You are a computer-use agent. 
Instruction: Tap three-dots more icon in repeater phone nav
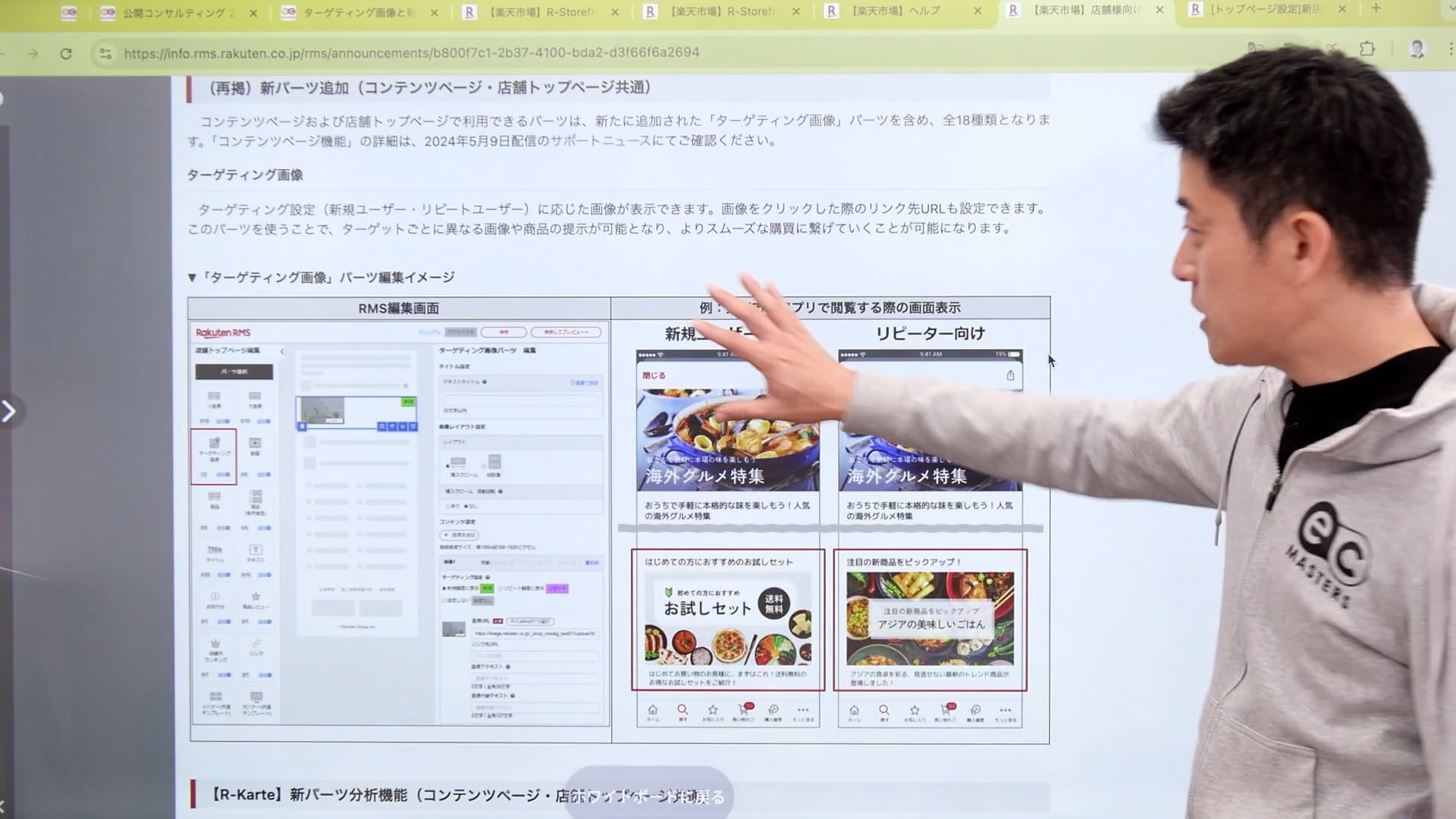(1006, 712)
